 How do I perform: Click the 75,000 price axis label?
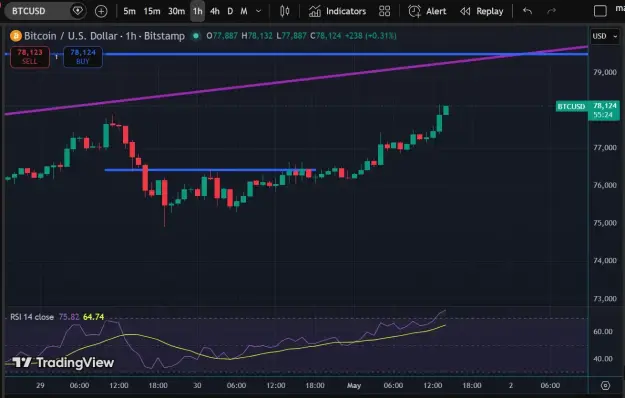click(x=605, y=223)
